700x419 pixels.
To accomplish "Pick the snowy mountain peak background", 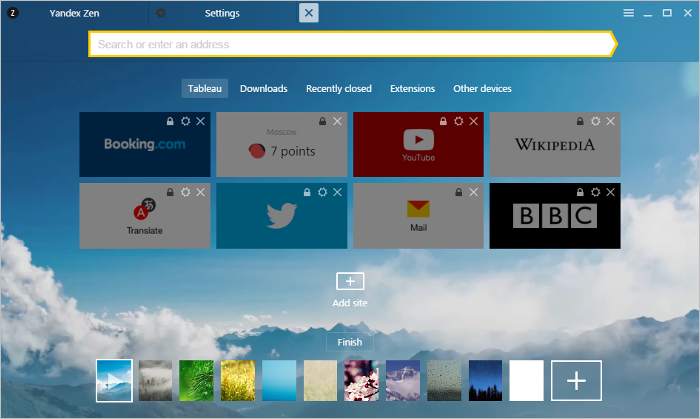I will pyautogui.click(x=403, y=381).
